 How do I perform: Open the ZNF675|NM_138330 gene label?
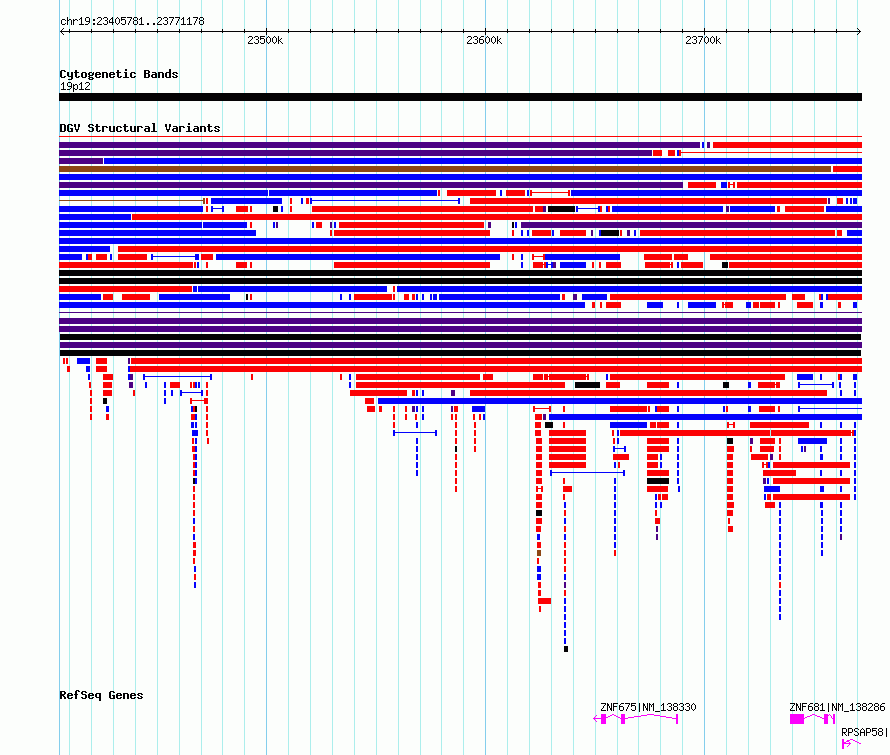coord(648,707)
